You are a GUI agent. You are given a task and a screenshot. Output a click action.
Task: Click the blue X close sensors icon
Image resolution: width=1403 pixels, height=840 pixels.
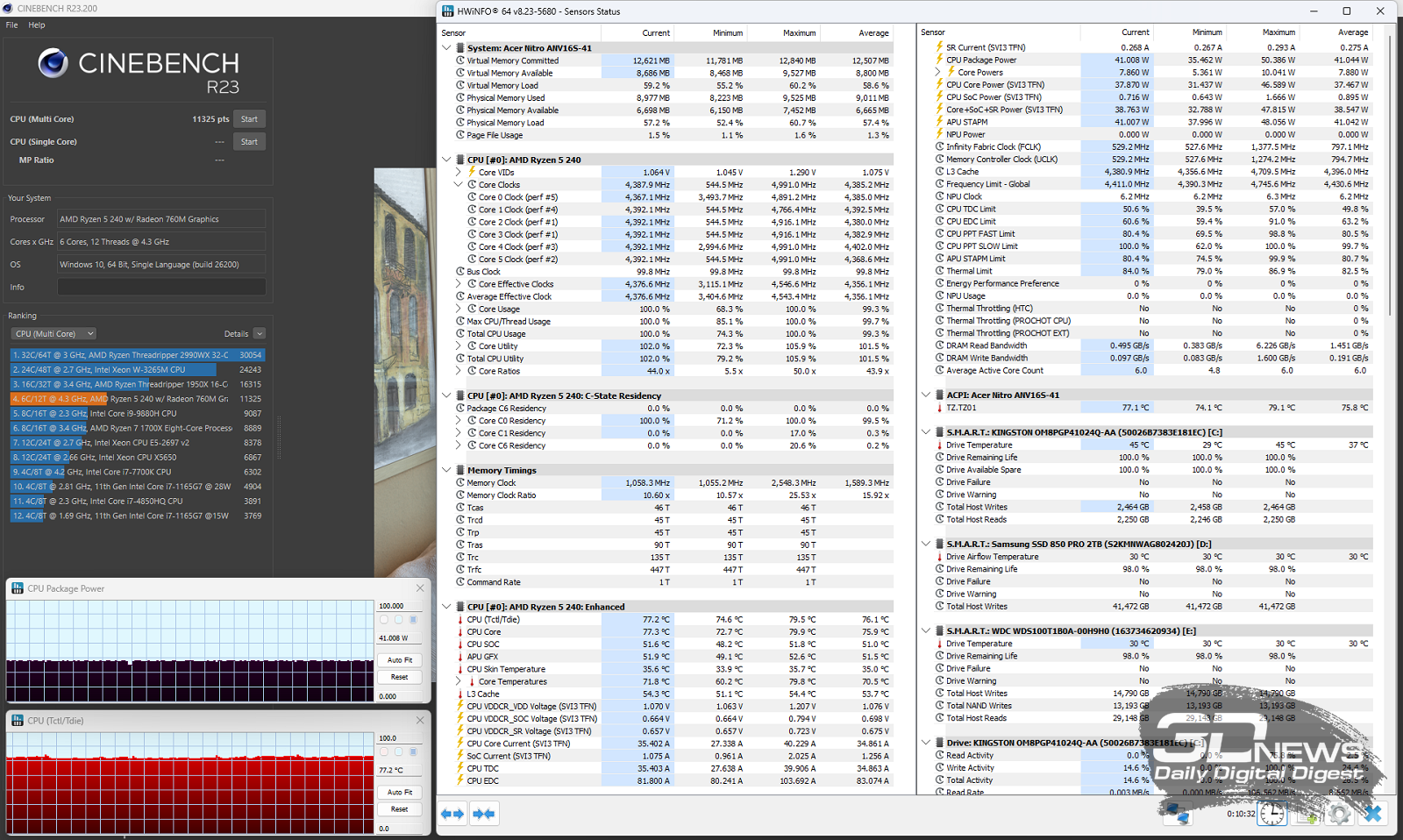[x=1372, y=814]
